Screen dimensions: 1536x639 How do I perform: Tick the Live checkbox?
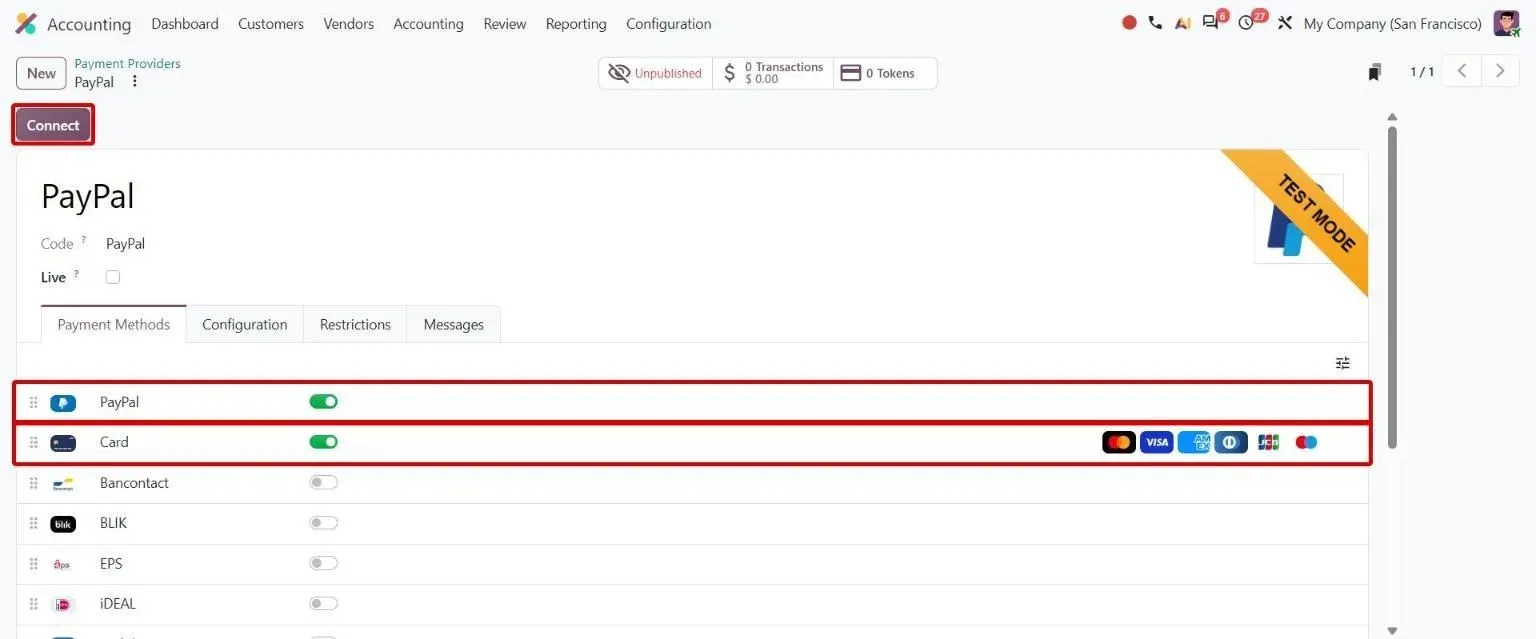113,277
